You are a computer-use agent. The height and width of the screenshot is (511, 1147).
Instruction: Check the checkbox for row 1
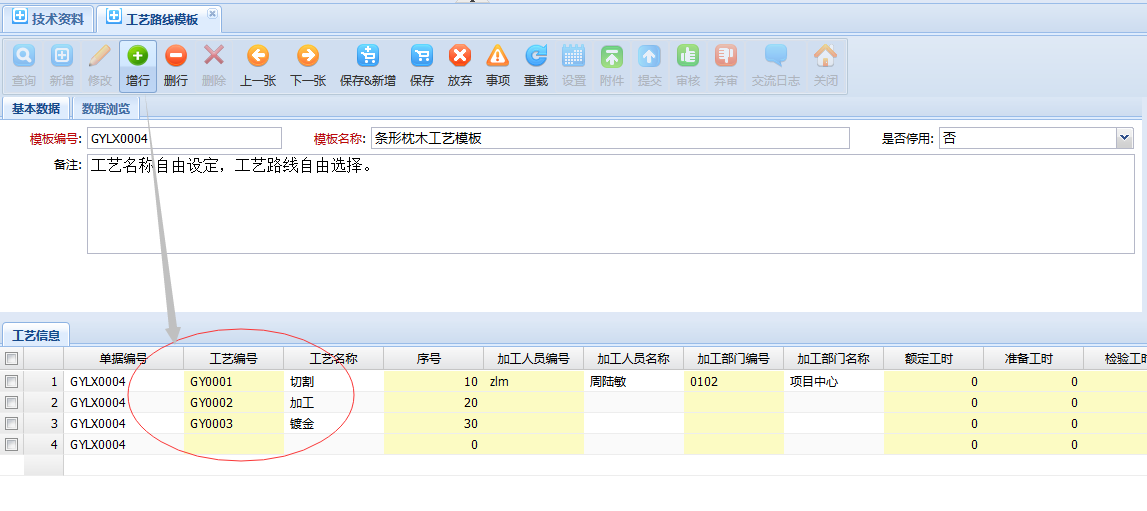12,381
